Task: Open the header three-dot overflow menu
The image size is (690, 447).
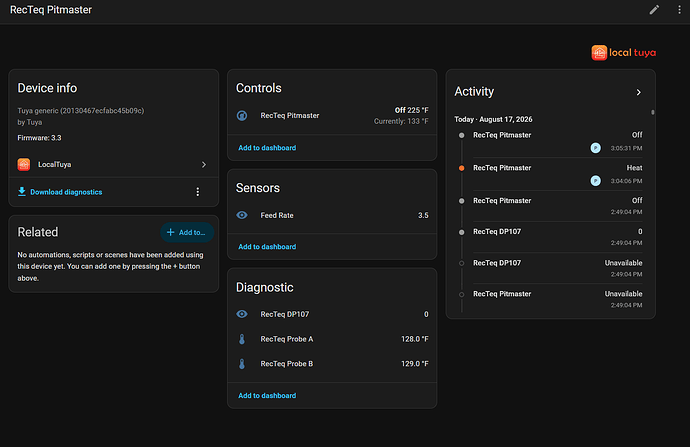Action: [679, 10]
